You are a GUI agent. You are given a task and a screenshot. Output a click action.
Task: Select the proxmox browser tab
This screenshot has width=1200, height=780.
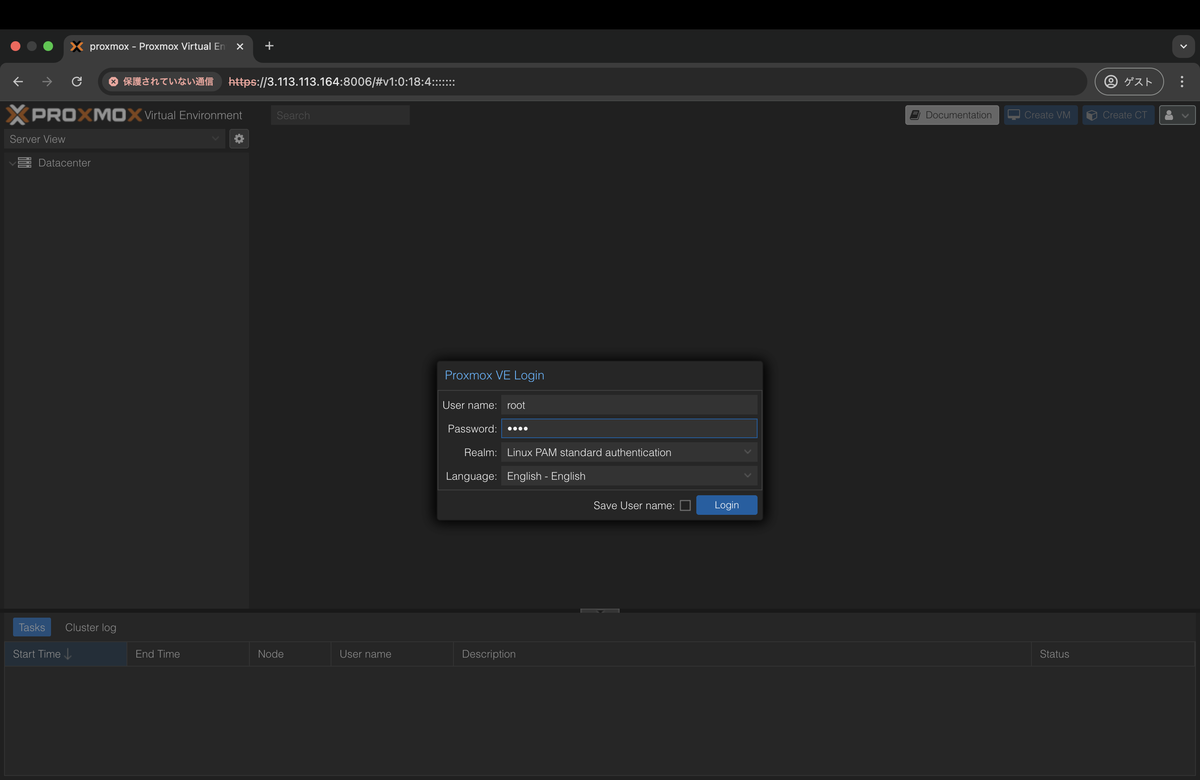tap(158, 46)
